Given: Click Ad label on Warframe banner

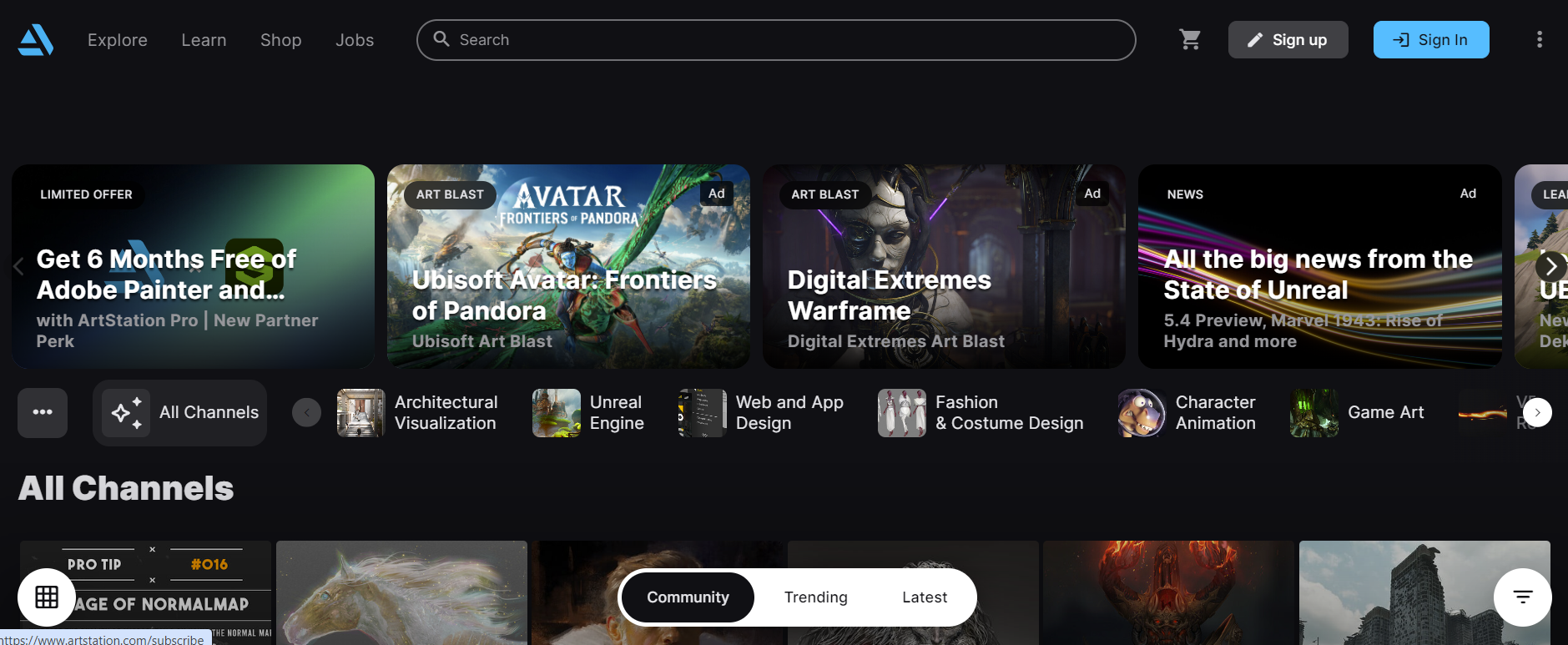Looking at the screenshot, I should pyautogui.click(x=1092, y=194).
